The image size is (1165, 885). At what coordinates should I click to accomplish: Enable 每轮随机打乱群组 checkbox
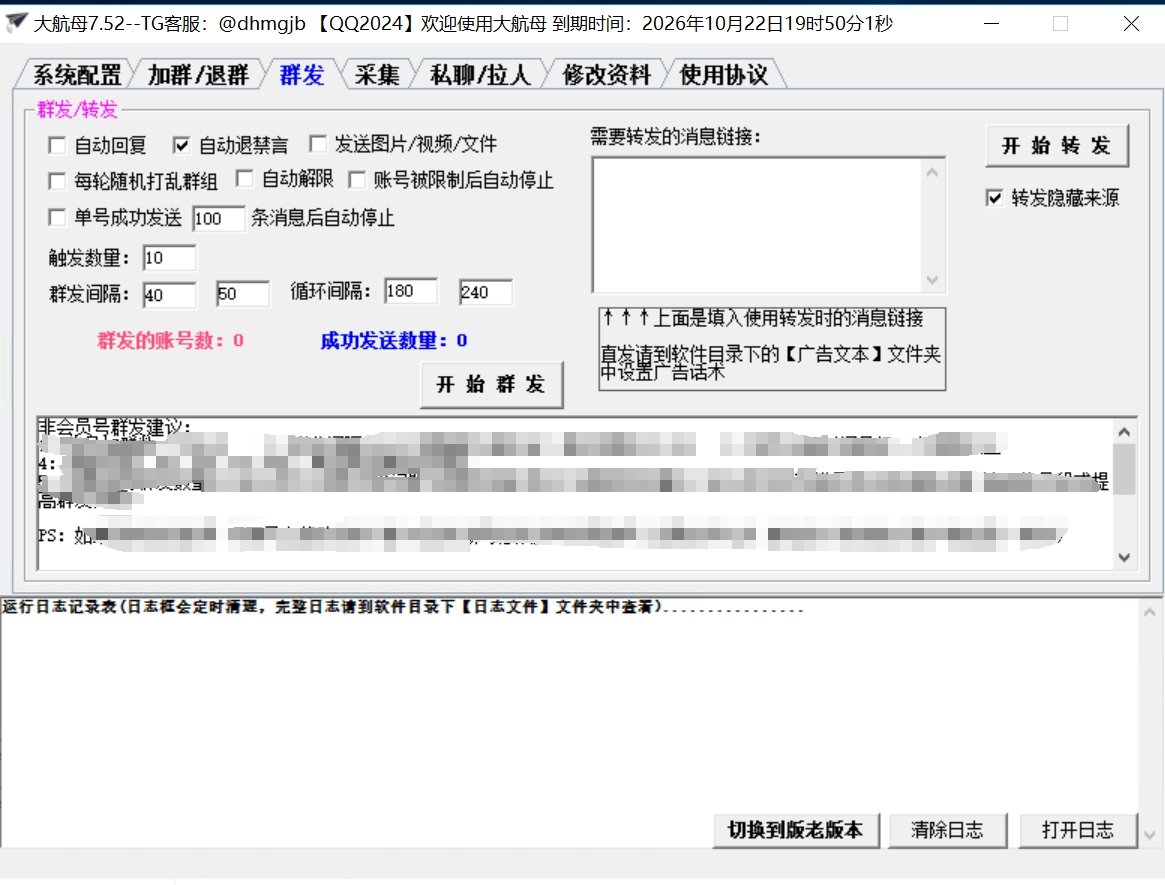tap(57, 181)
